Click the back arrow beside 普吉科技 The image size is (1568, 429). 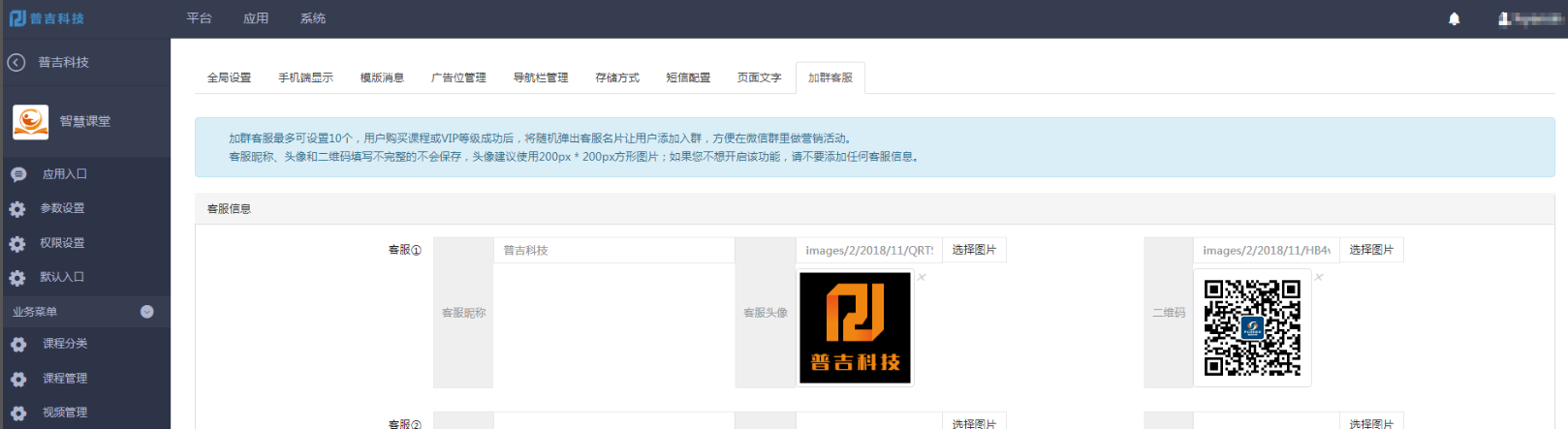16,62
